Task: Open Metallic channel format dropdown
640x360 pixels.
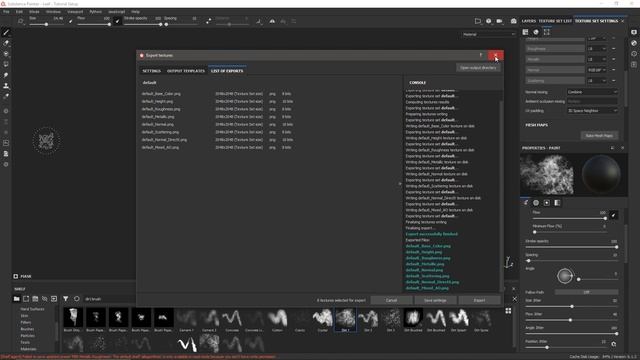Action: (x=597, y=59)
